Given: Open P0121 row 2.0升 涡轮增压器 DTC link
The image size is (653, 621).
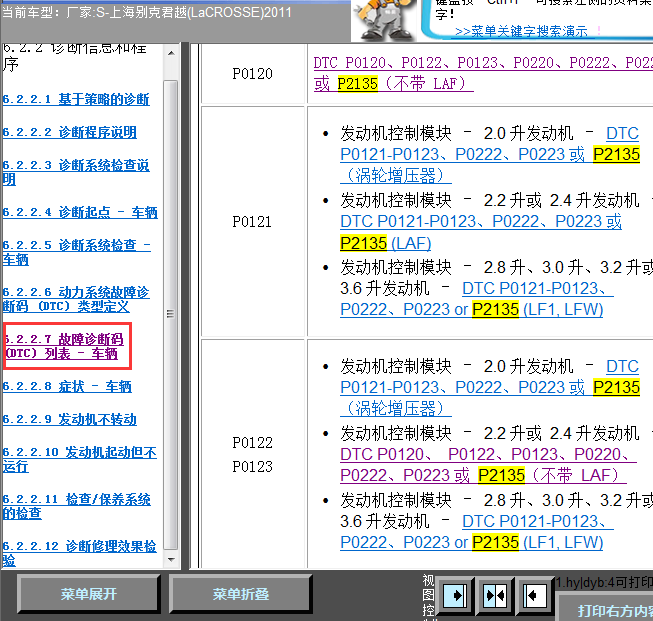Looking at the screenshot, I should (x=490, y=155).
